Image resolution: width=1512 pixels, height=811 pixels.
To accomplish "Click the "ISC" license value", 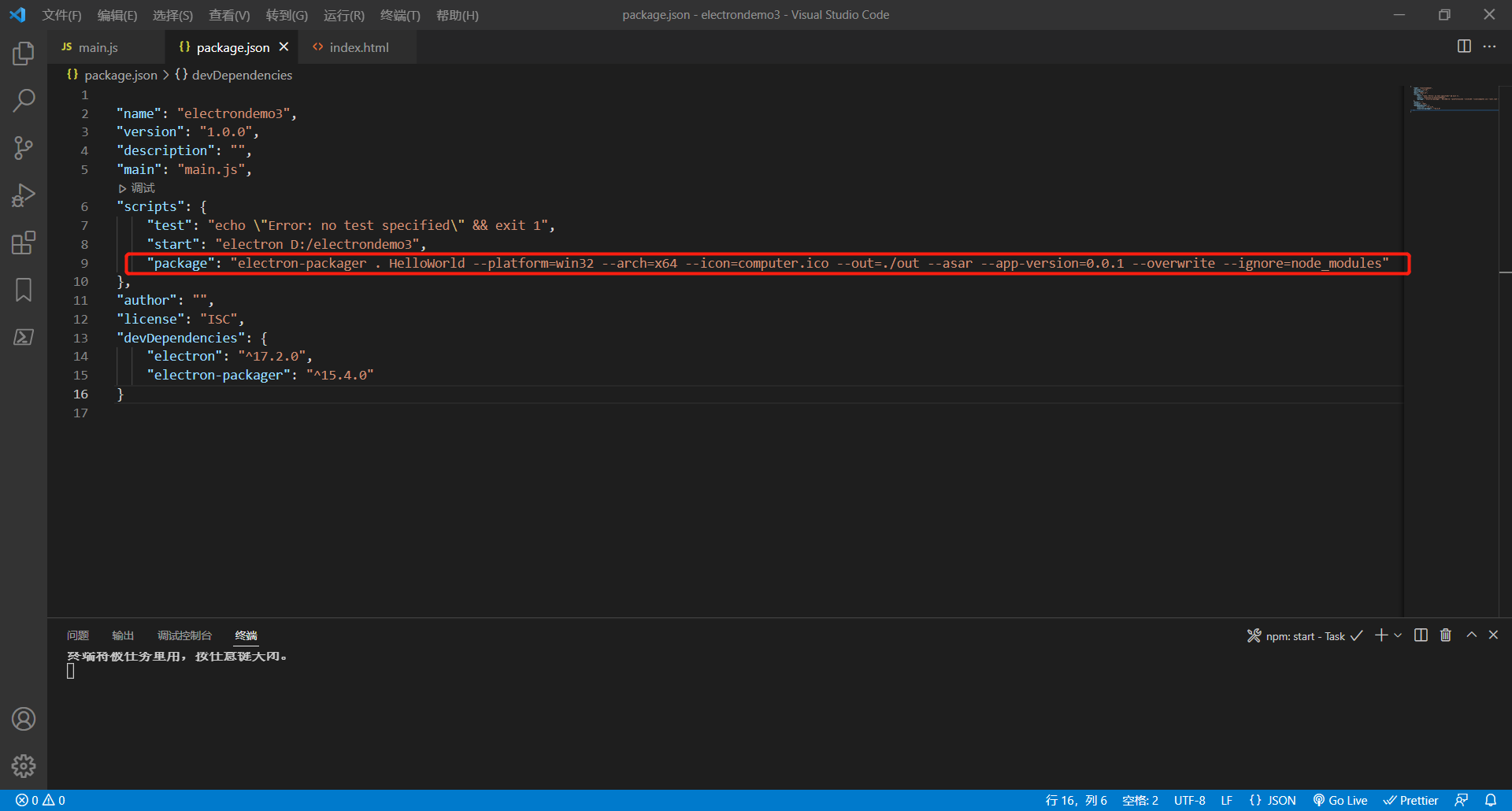I will (218, 319).
